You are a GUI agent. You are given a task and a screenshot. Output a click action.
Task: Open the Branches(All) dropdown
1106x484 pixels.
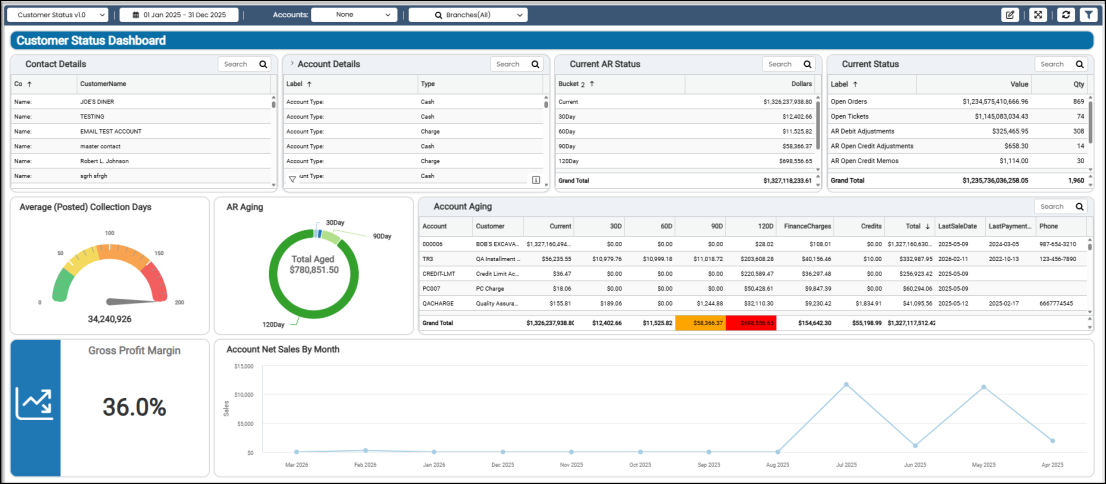point(467,15)
